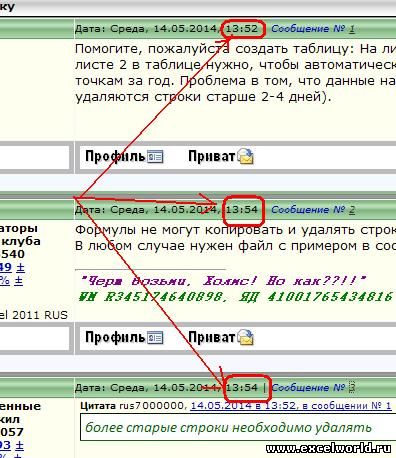396x458 pixels.
Task: Click the profile card icon in the first post
Action: (x=155, y=157)
